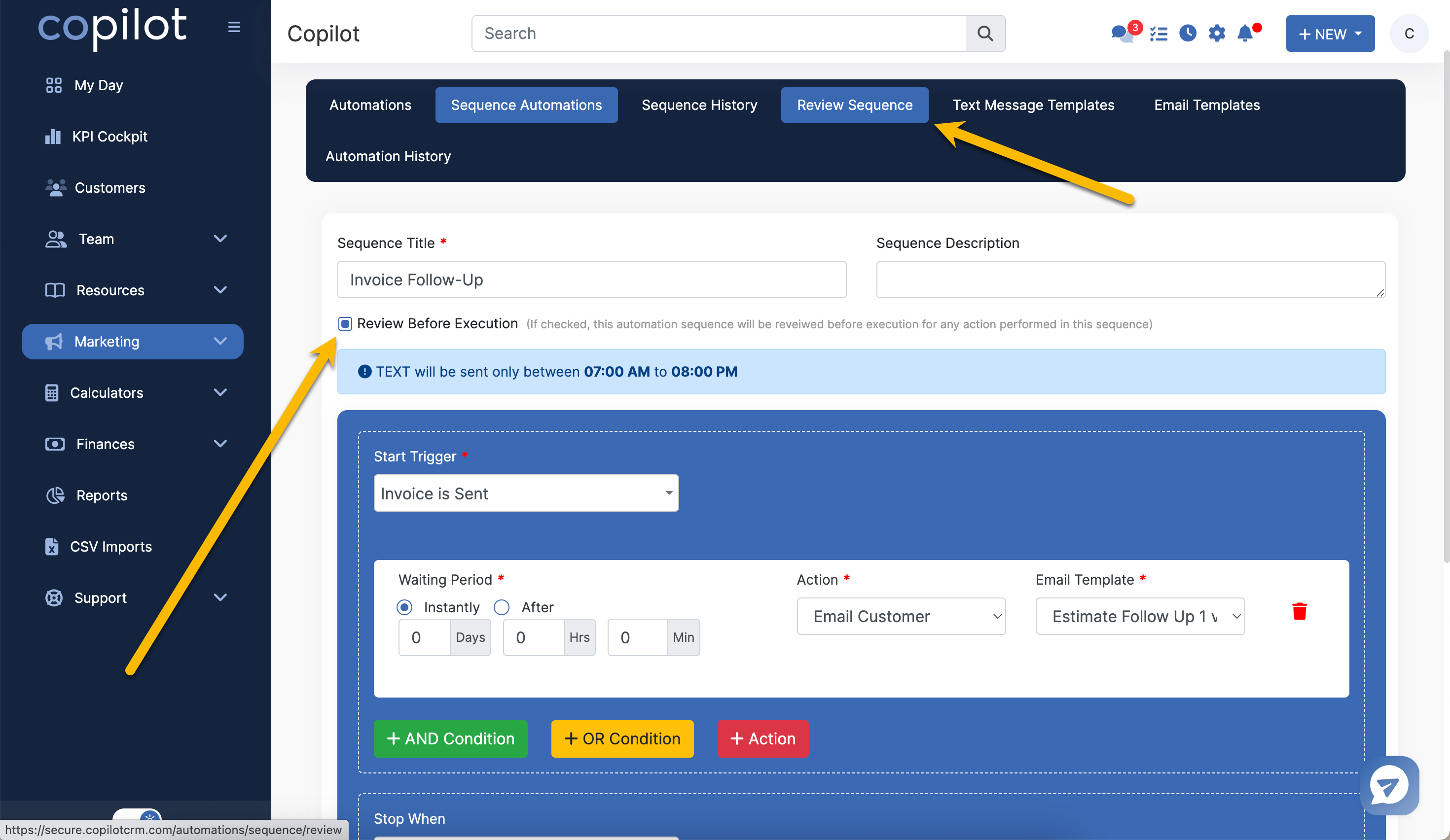Open the My Day grid icon
Image resolution: width=1450 pixels, height=840 pixels.
pos(53,85)
